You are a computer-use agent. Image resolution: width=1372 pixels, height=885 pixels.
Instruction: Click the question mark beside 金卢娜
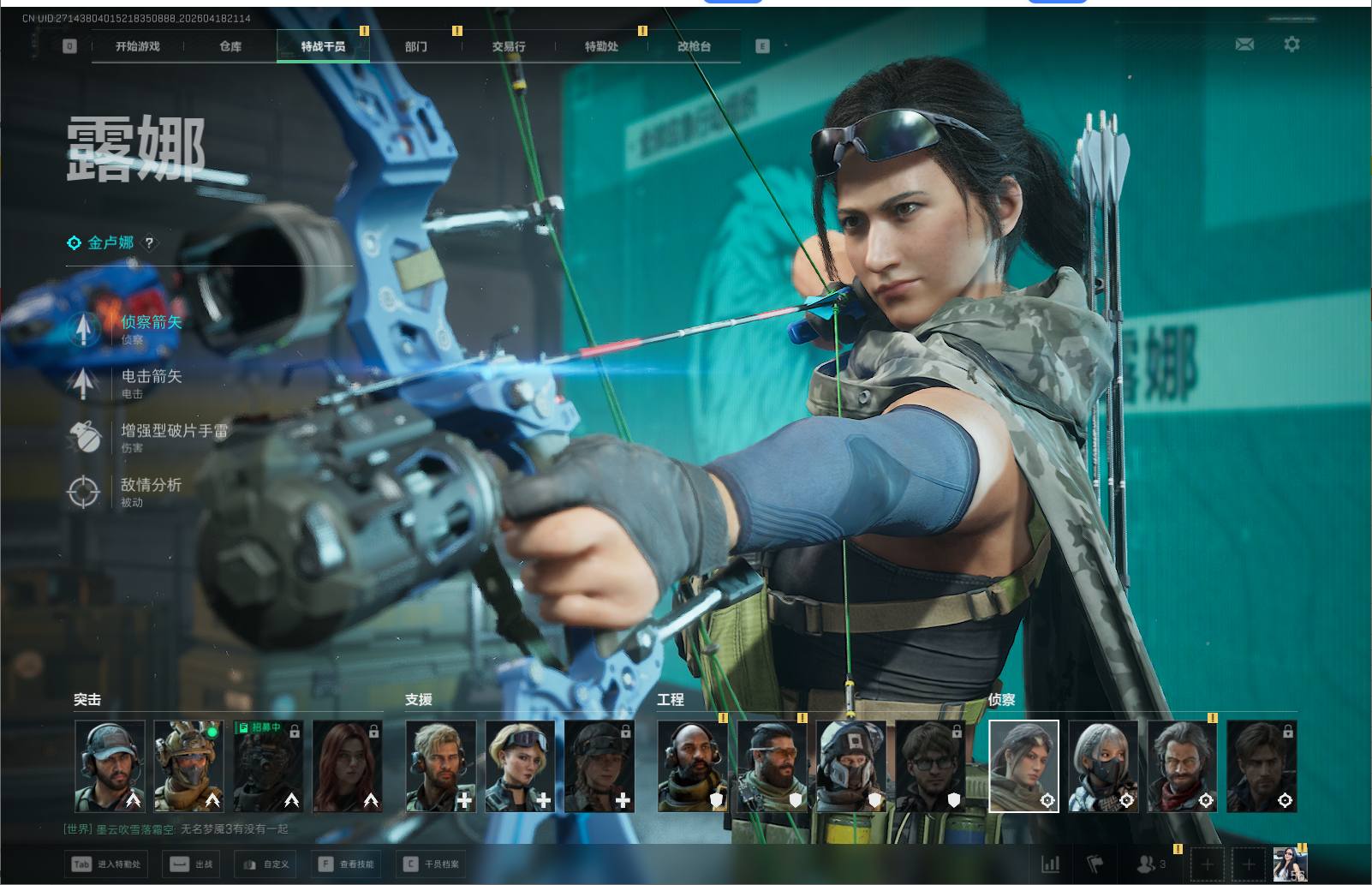click(149, 243)
